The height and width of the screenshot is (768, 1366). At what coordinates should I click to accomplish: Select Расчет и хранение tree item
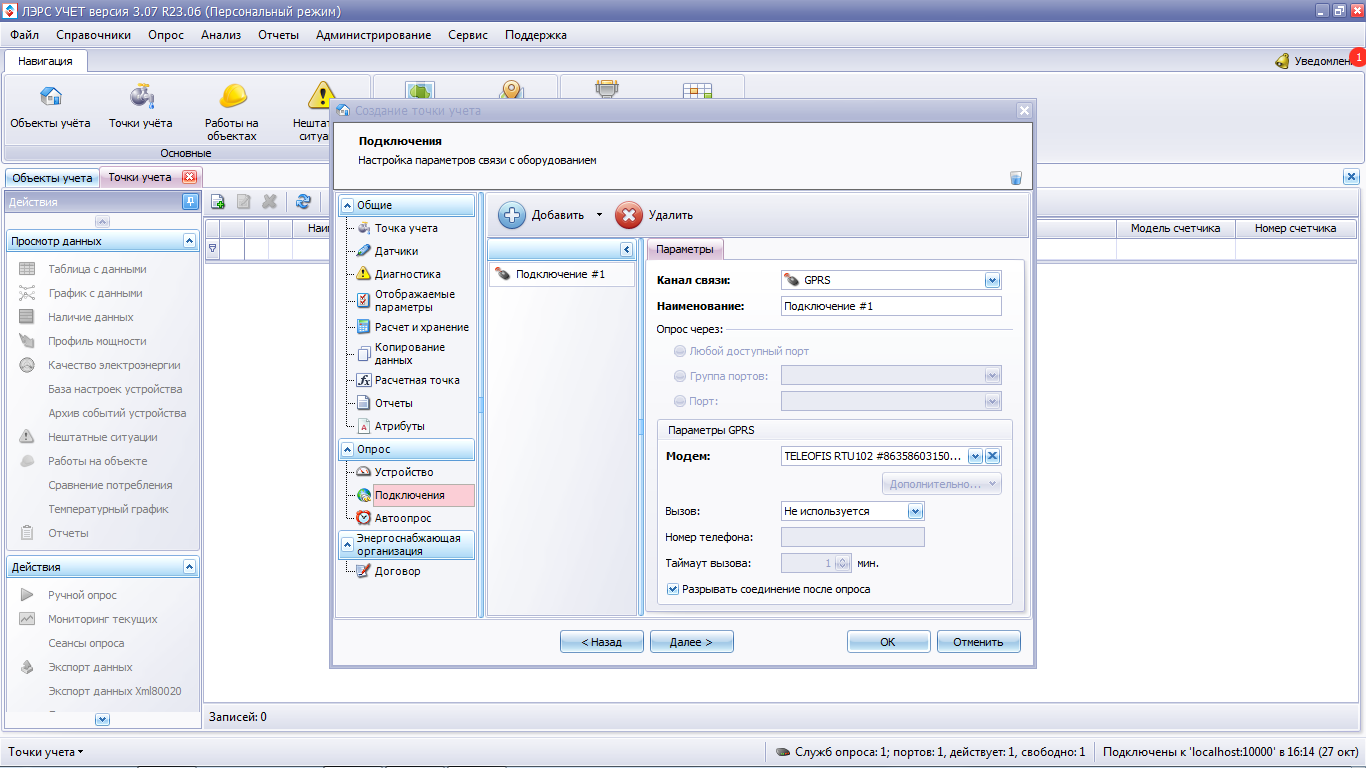click(x=421, y=327)
